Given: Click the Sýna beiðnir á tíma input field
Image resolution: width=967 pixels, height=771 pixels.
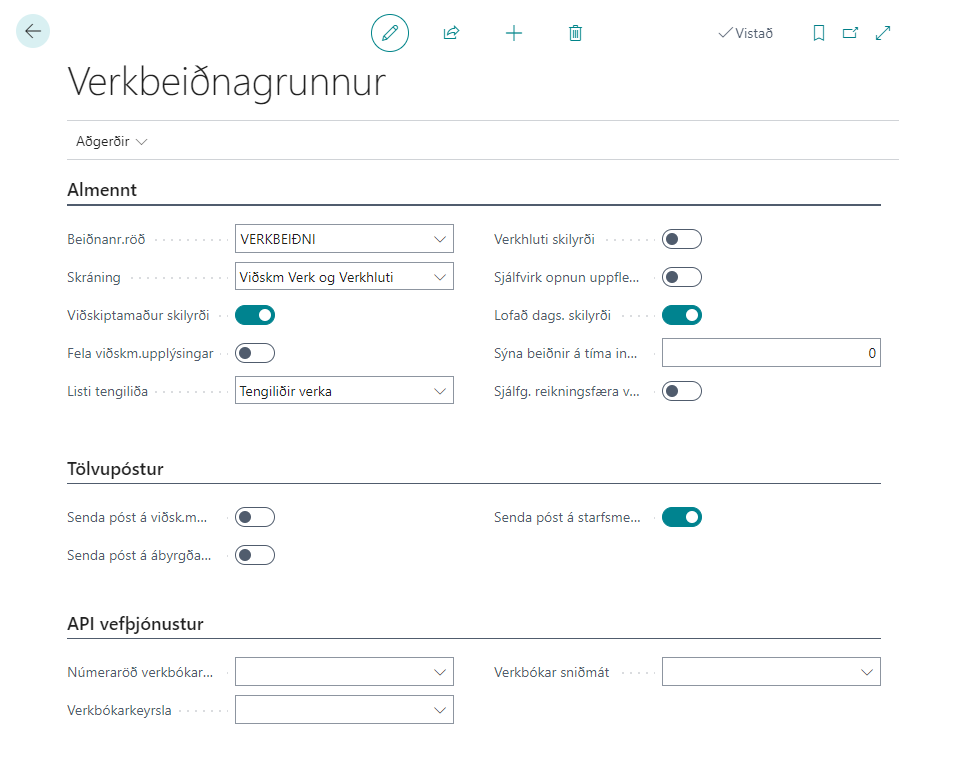Looking at the screenshot, I should (770, 353).
